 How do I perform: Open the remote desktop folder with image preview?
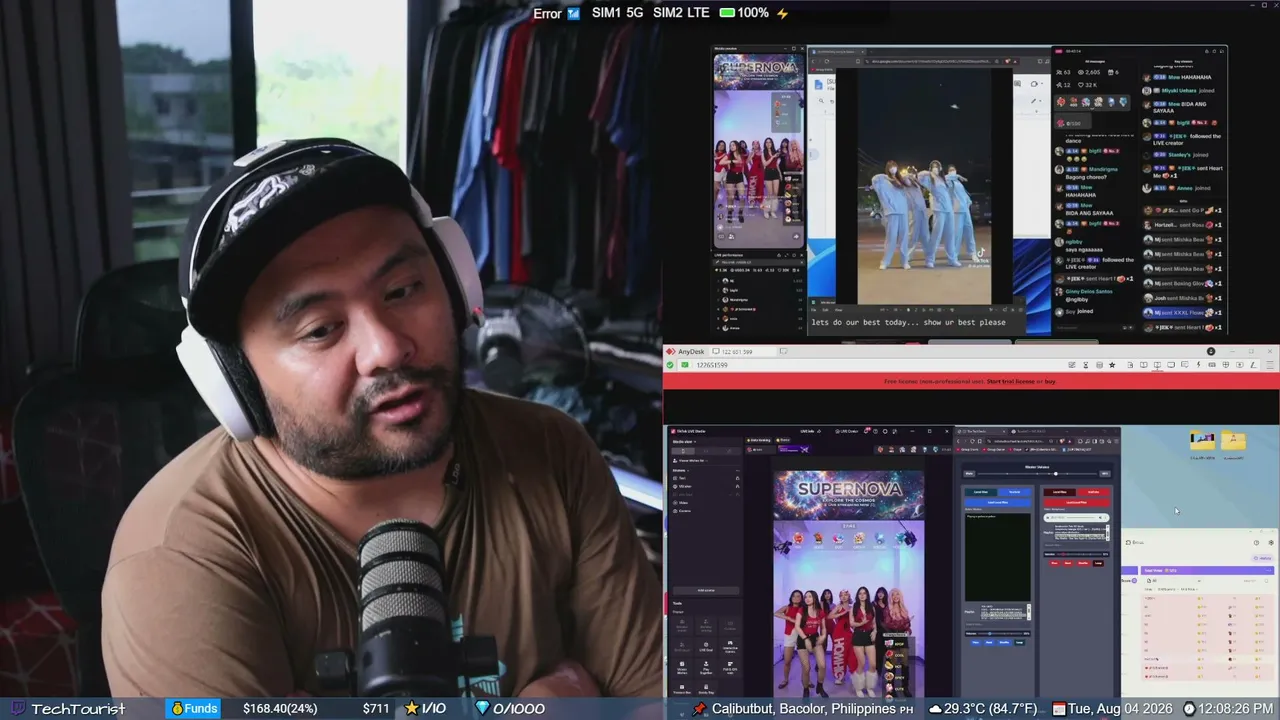pos(1203,441)
